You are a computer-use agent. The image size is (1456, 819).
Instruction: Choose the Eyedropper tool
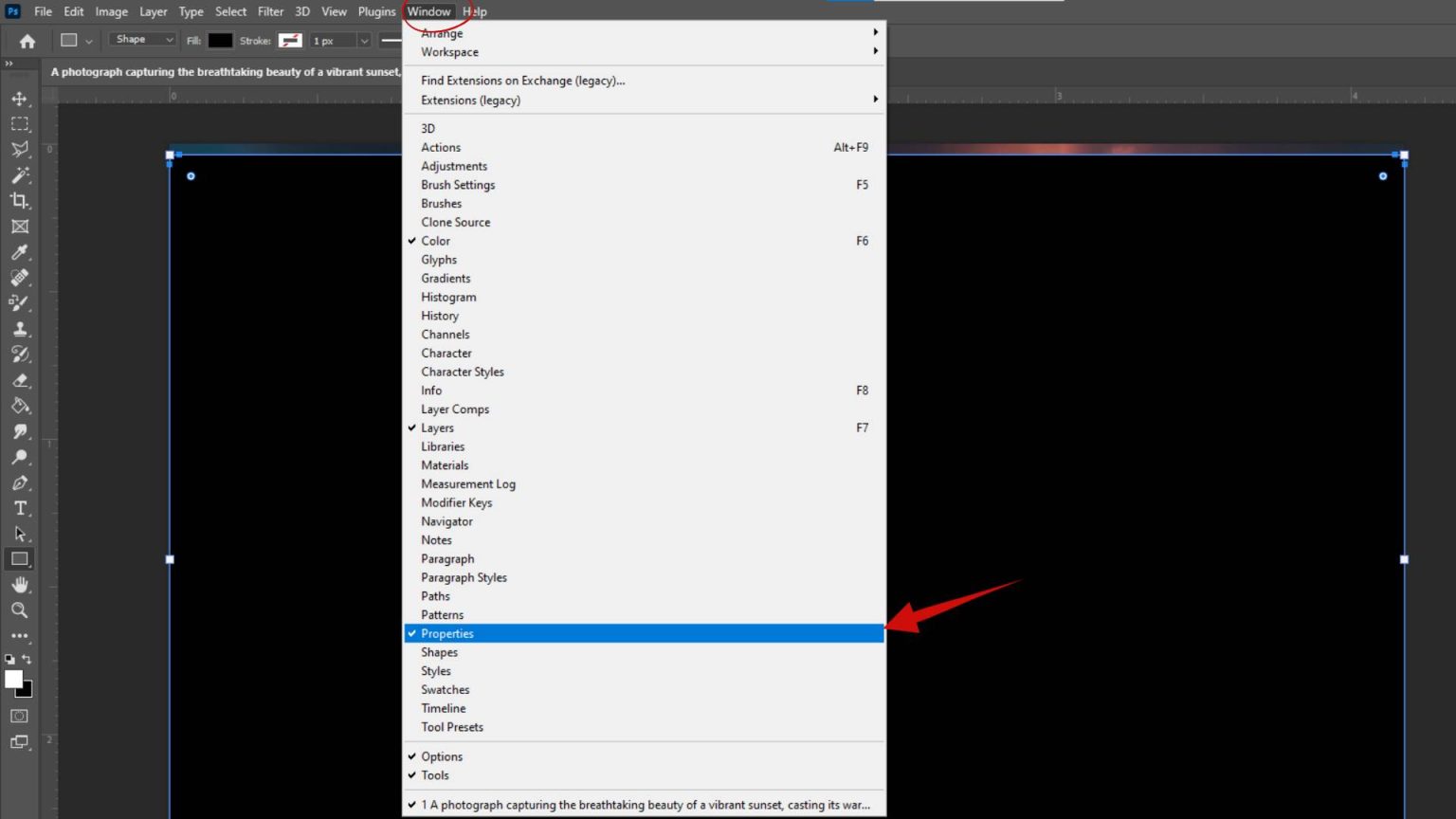[20, 252]
